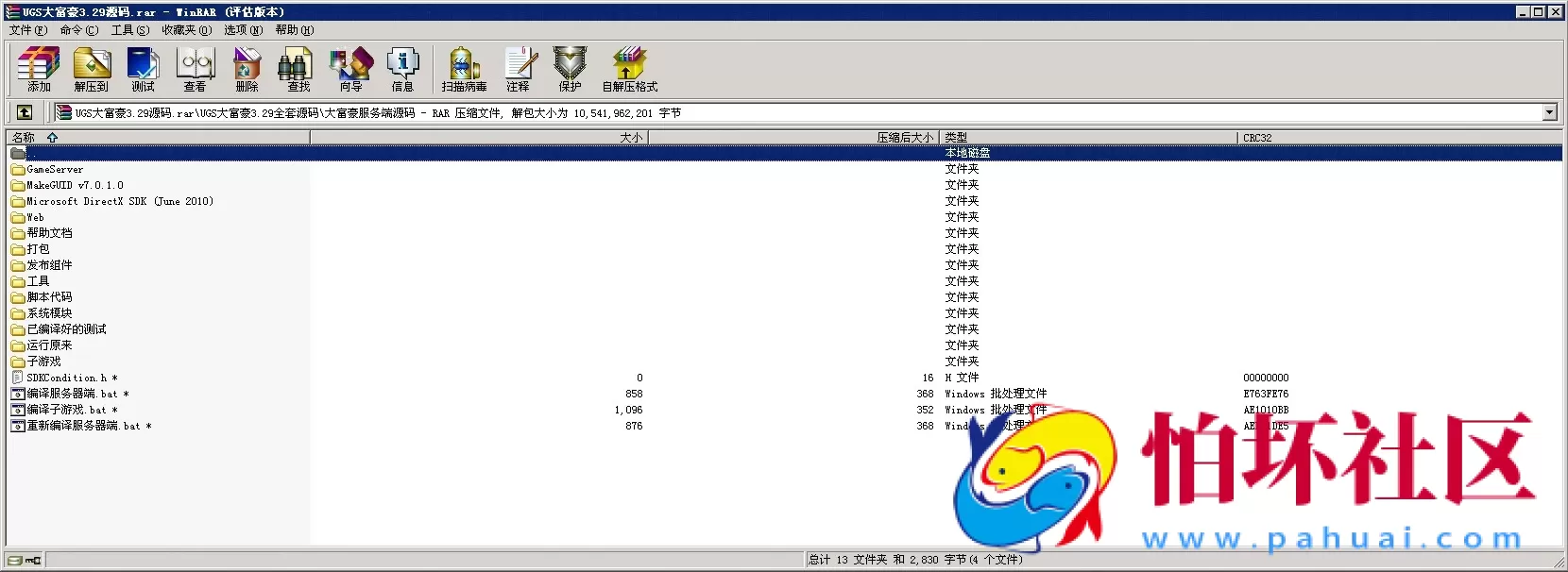Sort by CRC32 column header

pos(1400,137)
